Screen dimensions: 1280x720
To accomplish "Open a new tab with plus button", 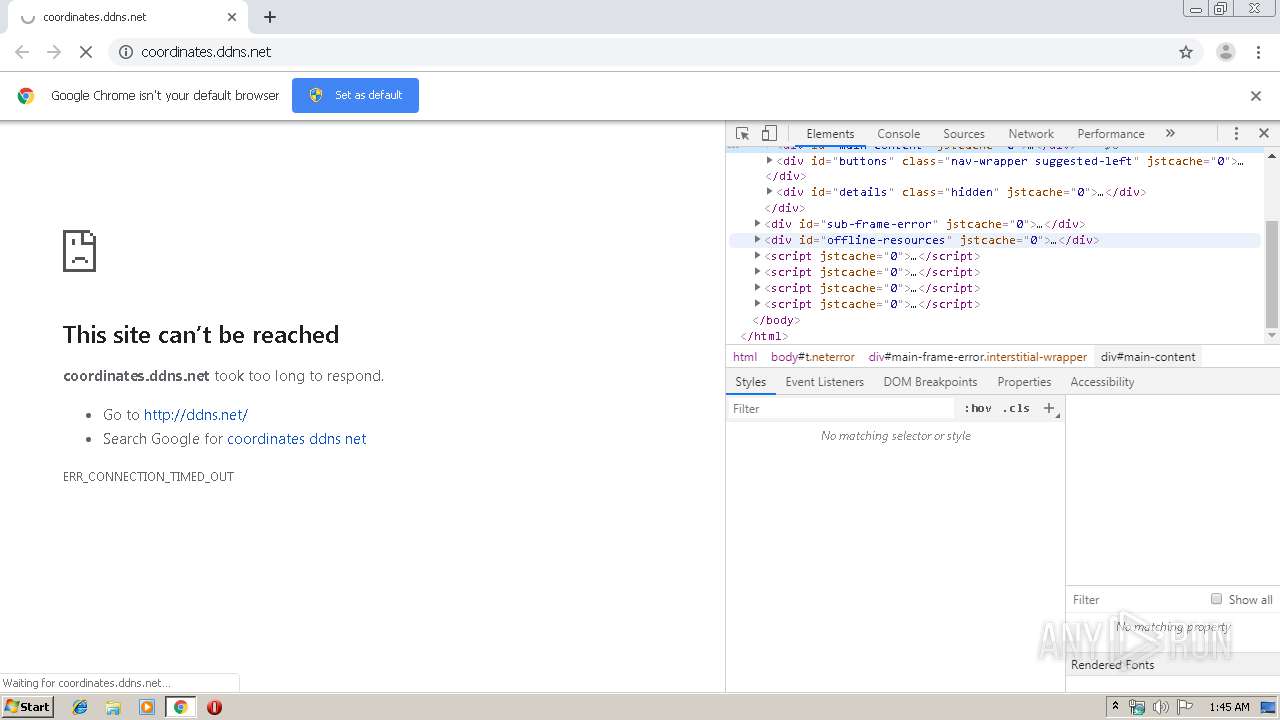I will (270, 17).
